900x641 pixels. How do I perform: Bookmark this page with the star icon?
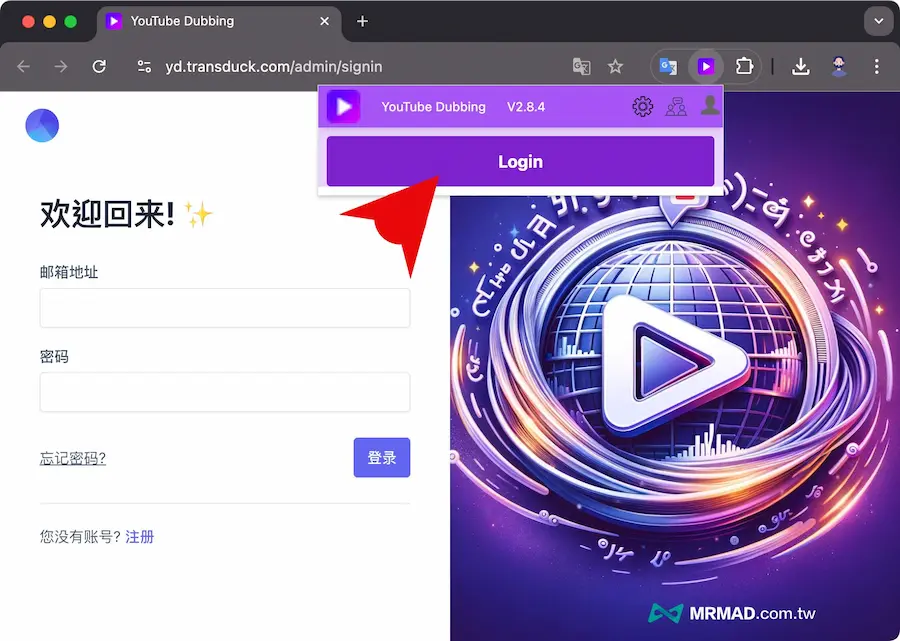(x=615, y=67)
